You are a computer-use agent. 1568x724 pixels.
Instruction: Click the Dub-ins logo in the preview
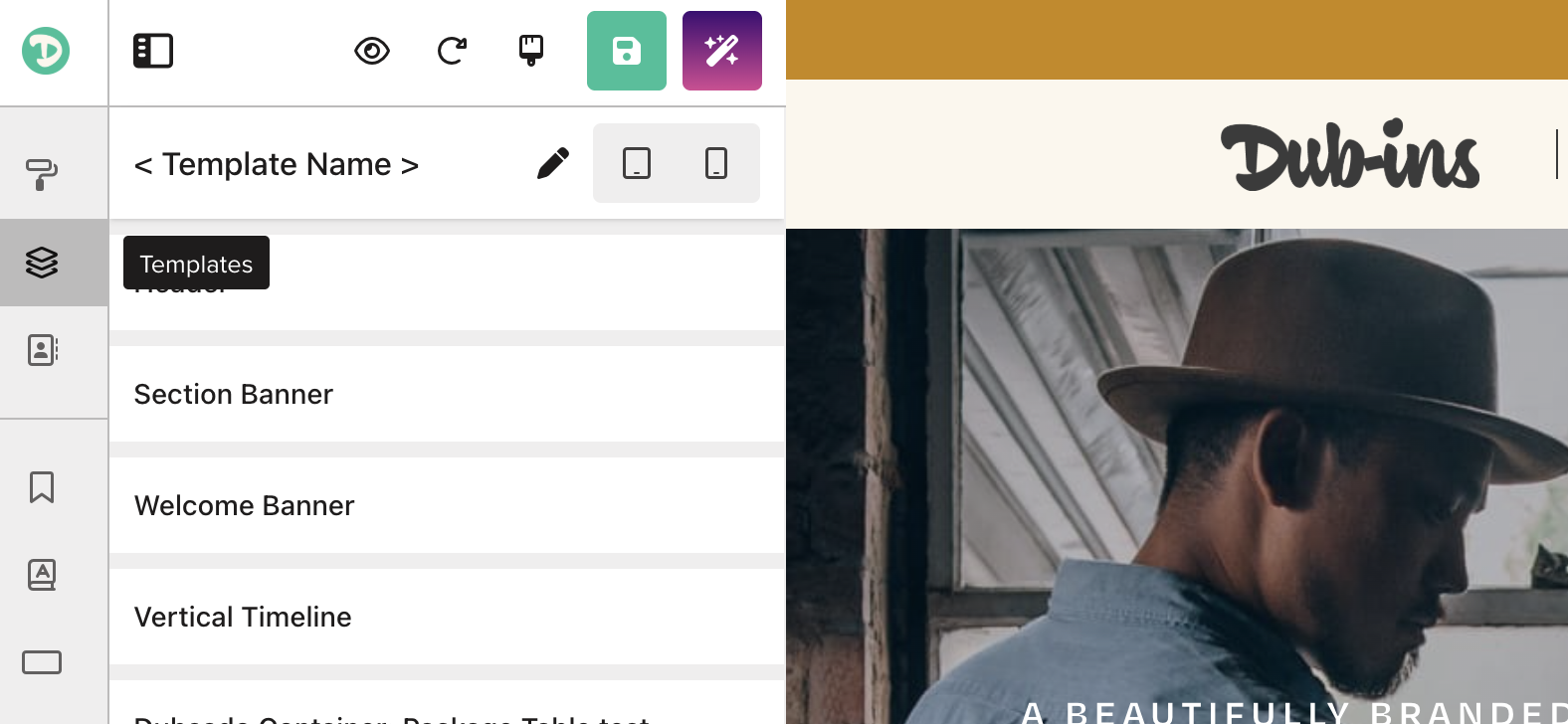(1350, 155)
